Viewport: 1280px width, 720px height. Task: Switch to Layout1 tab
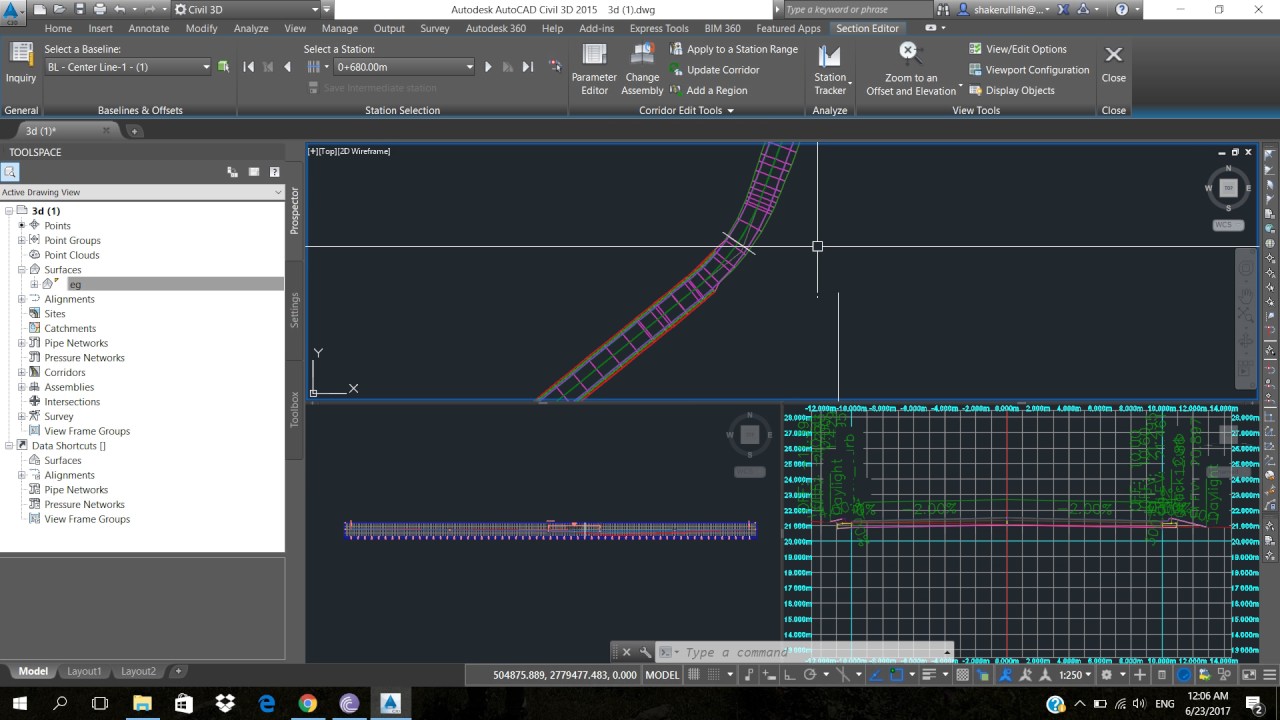point(85,671)
